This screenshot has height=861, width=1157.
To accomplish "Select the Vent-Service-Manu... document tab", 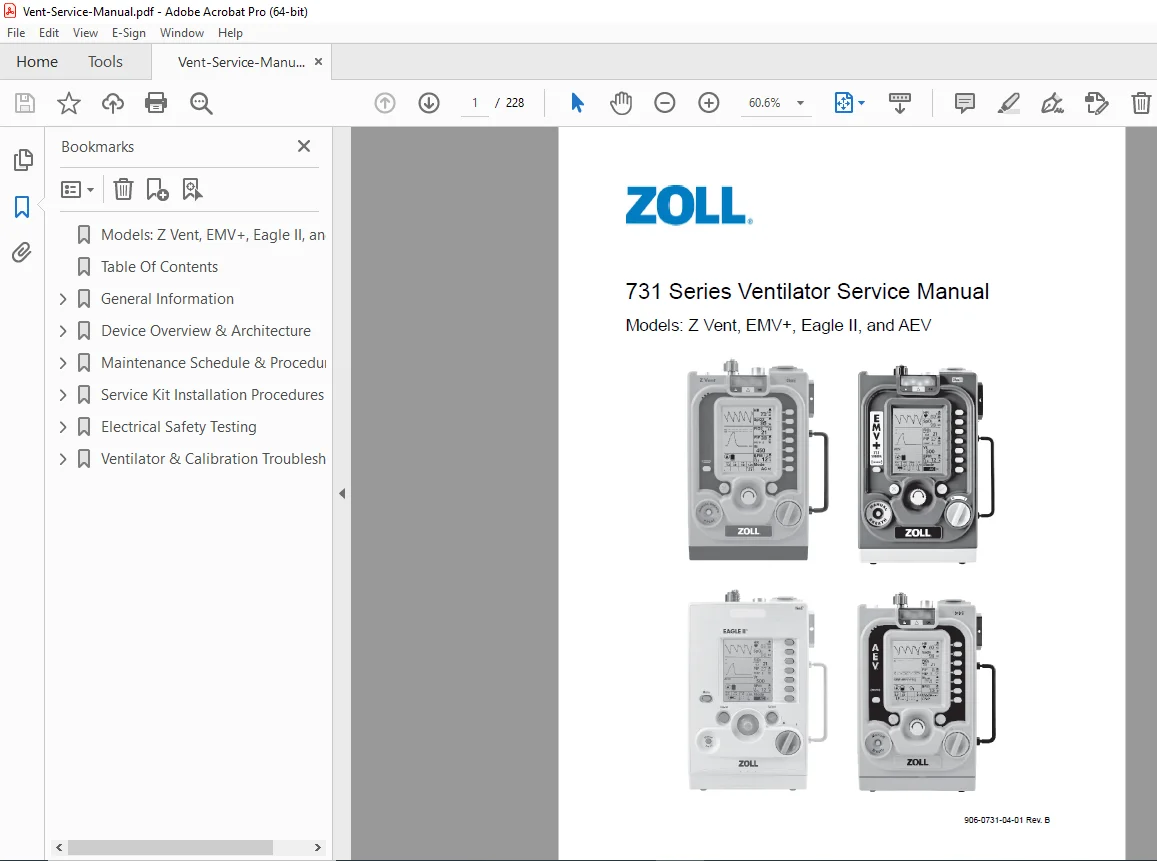I will (241, 62).
